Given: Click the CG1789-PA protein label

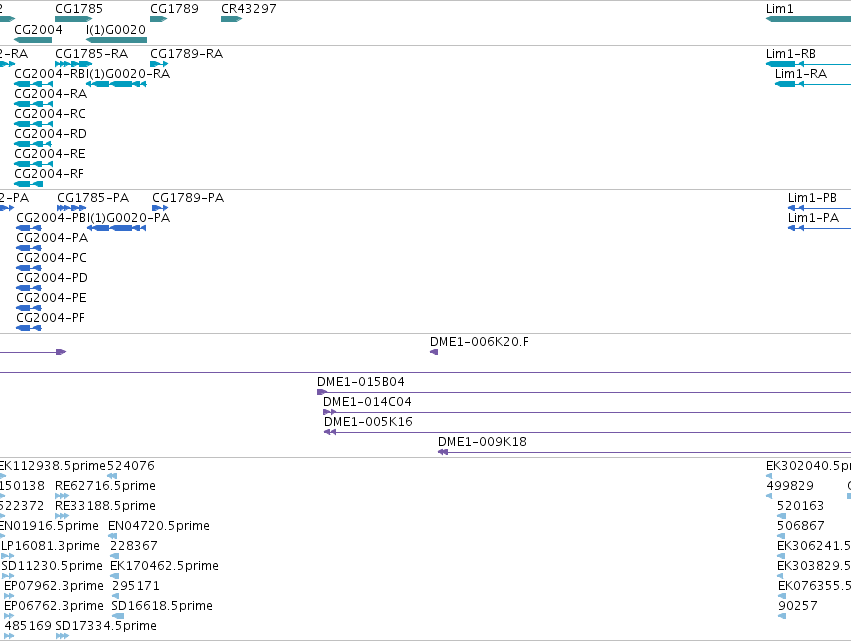Looking at the screenshot, I should (188, 198).
